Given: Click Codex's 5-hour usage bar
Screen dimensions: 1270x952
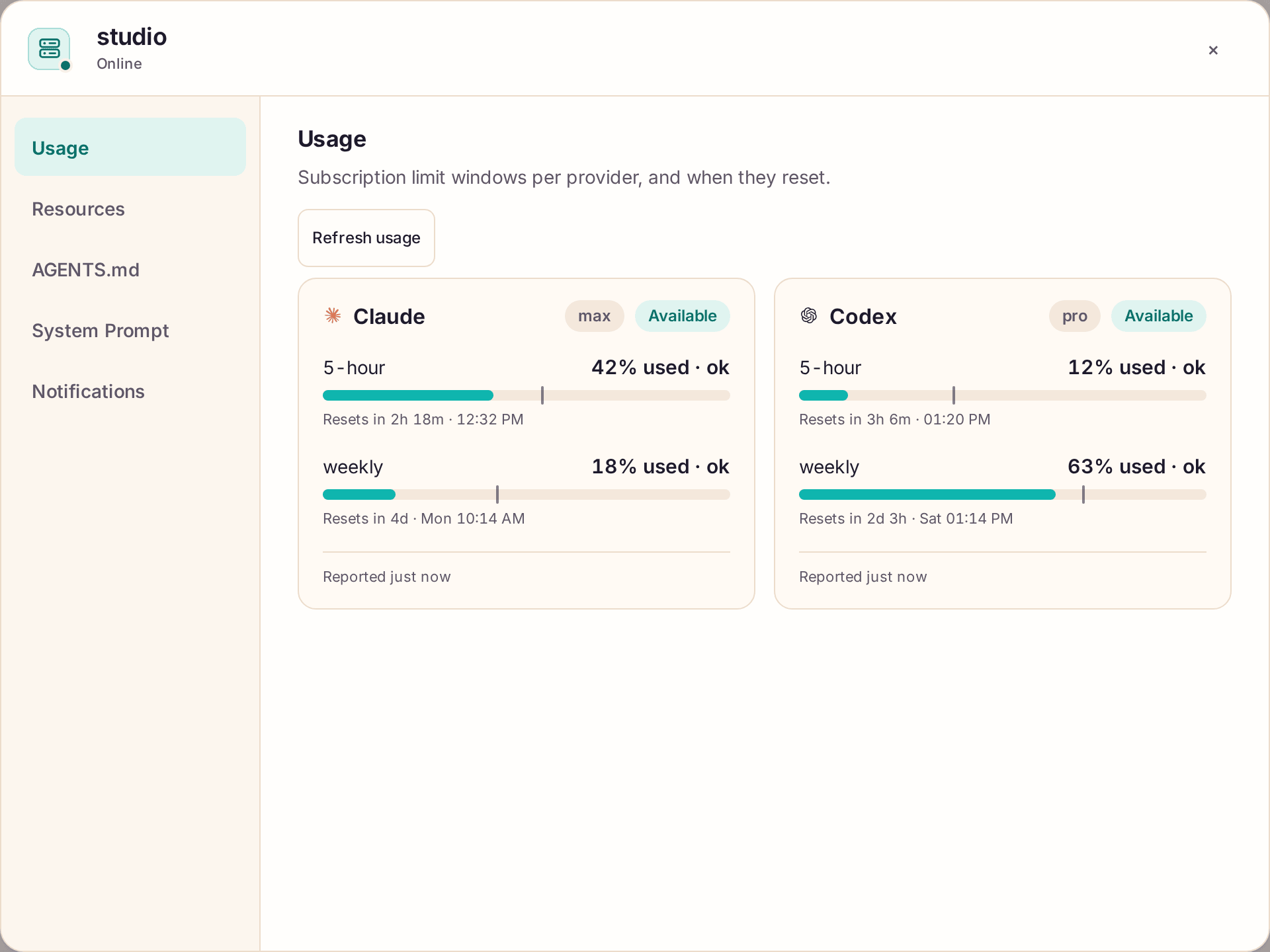Looking at the screenshot, I should click(1003, 395).
